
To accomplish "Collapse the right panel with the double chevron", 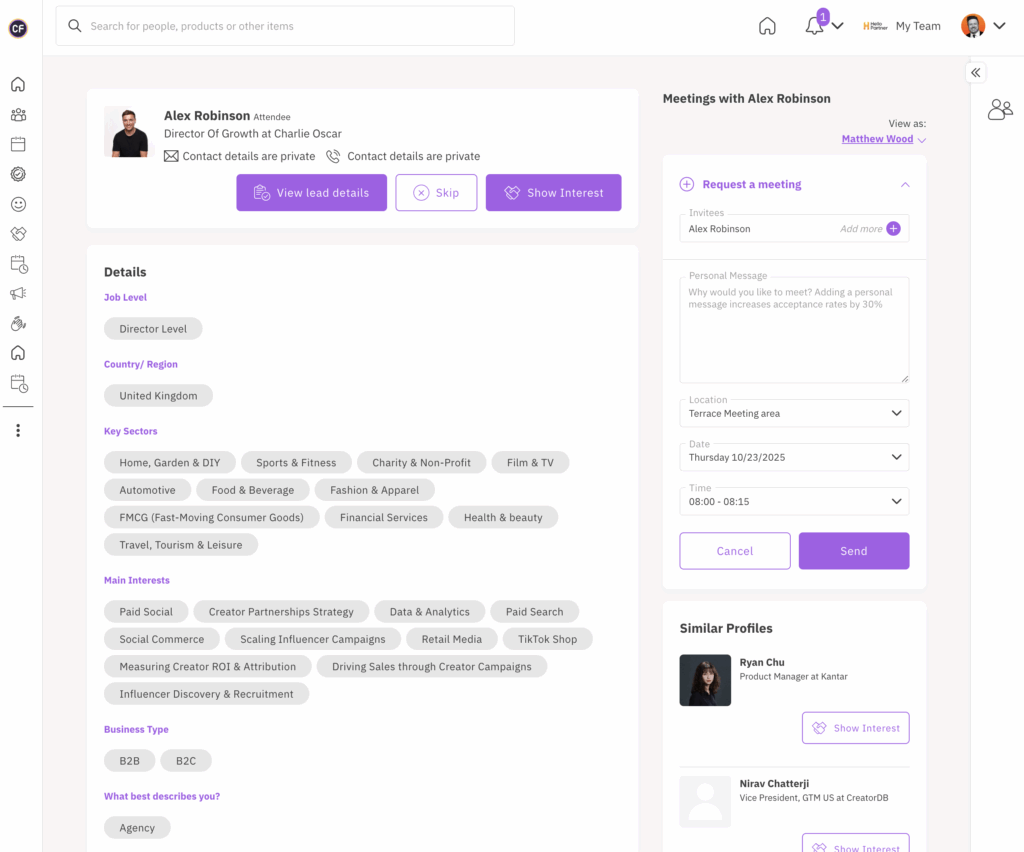I will 976,72.
